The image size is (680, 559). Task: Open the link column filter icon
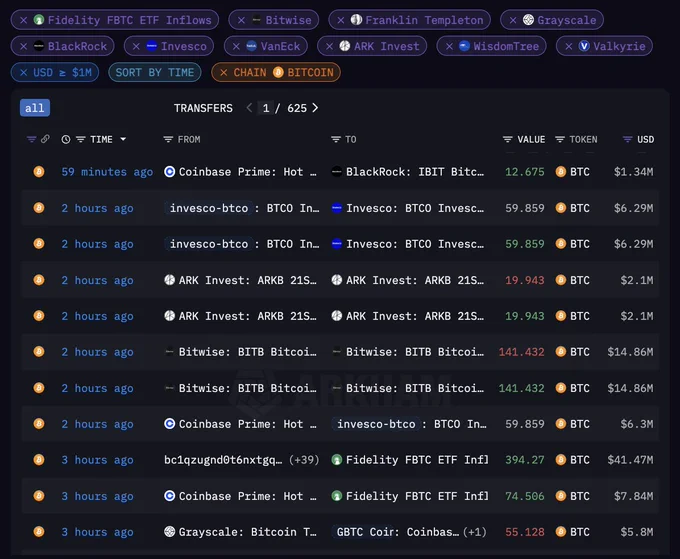pos(31,139)
